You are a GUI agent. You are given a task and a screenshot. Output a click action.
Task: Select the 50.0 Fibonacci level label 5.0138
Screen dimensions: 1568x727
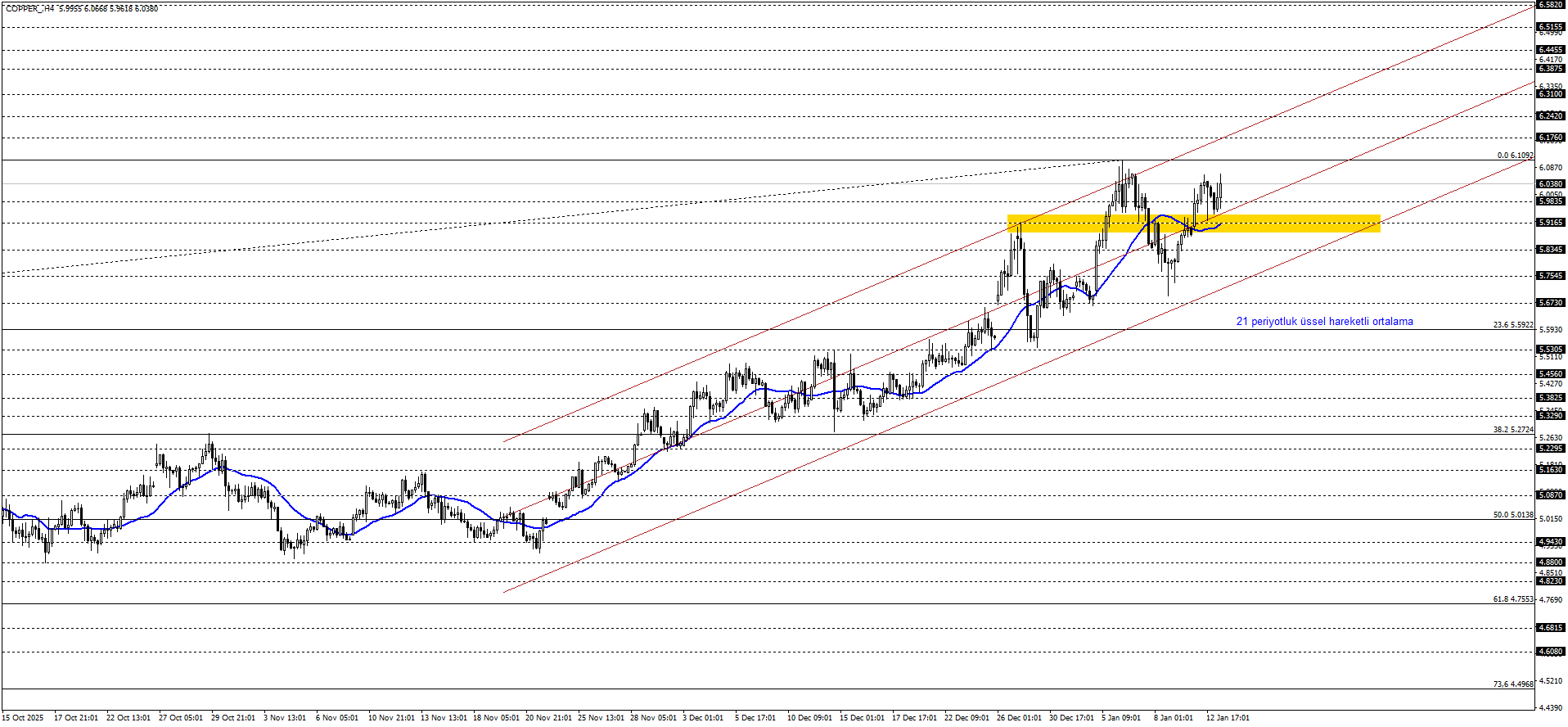click(x=1512, y=515)
